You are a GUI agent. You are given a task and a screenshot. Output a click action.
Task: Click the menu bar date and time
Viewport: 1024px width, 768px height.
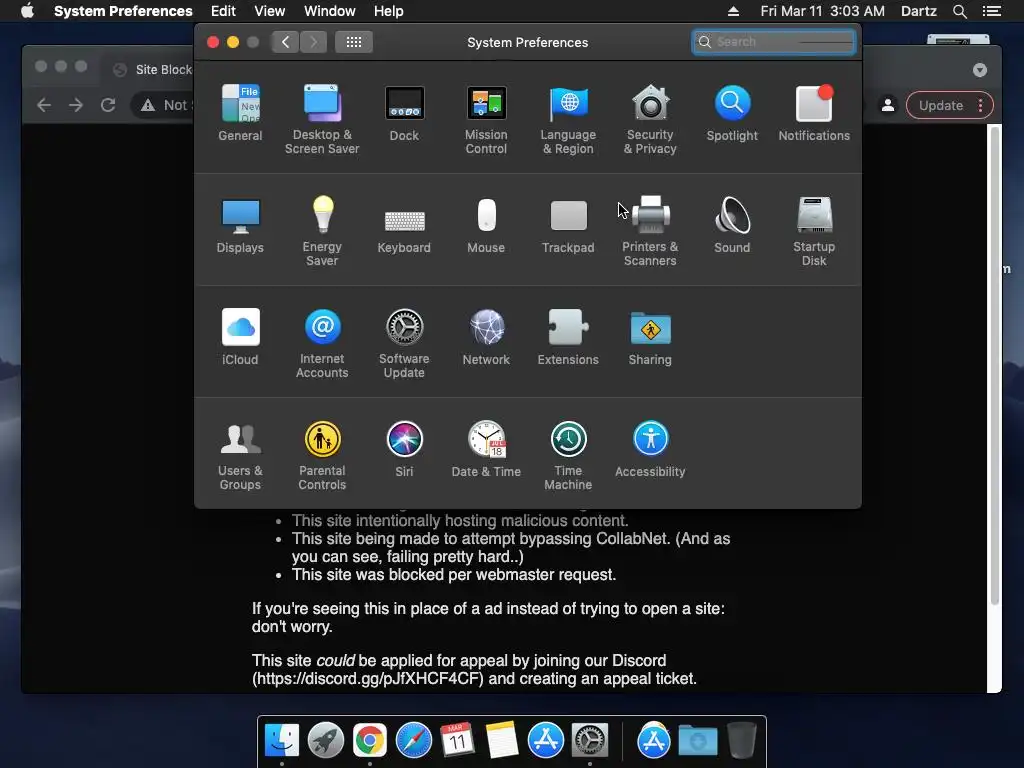[822, 11]
